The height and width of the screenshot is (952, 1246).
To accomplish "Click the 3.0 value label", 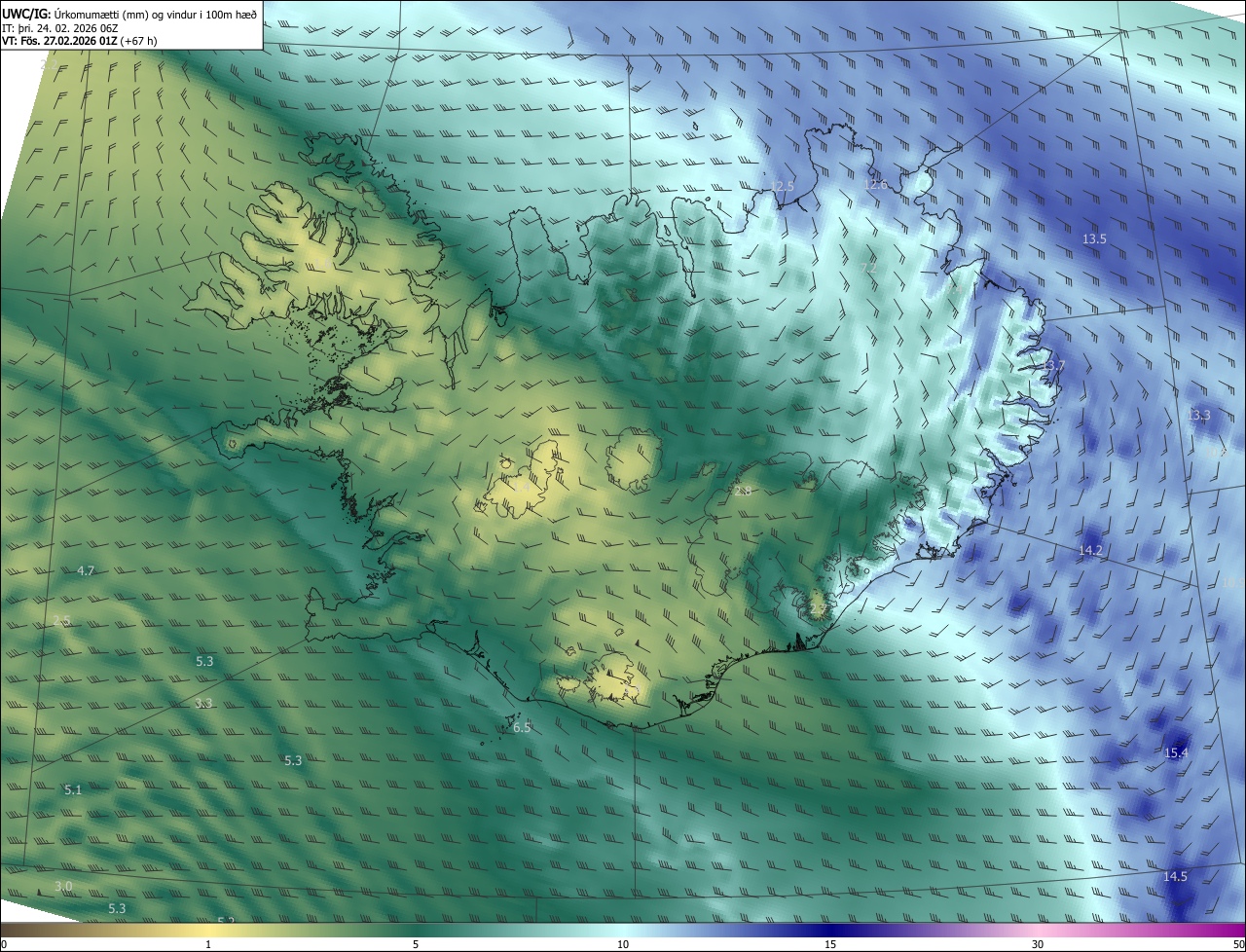I will click(x=63, y=886).
